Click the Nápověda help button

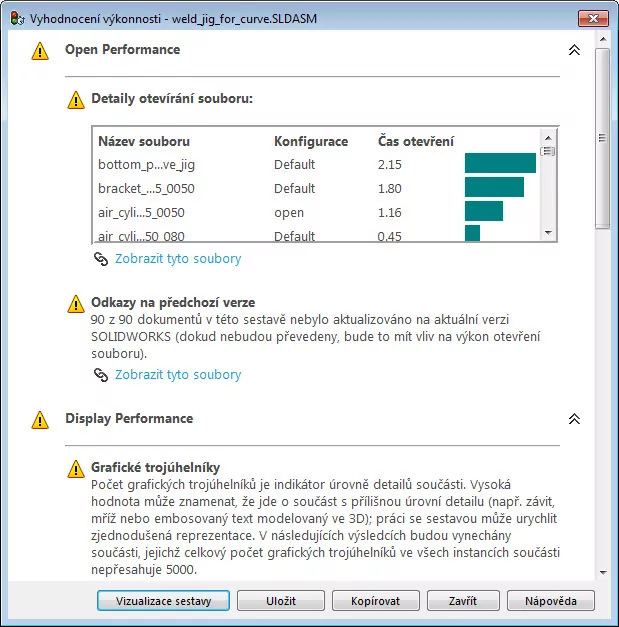(x=551, y=601)
